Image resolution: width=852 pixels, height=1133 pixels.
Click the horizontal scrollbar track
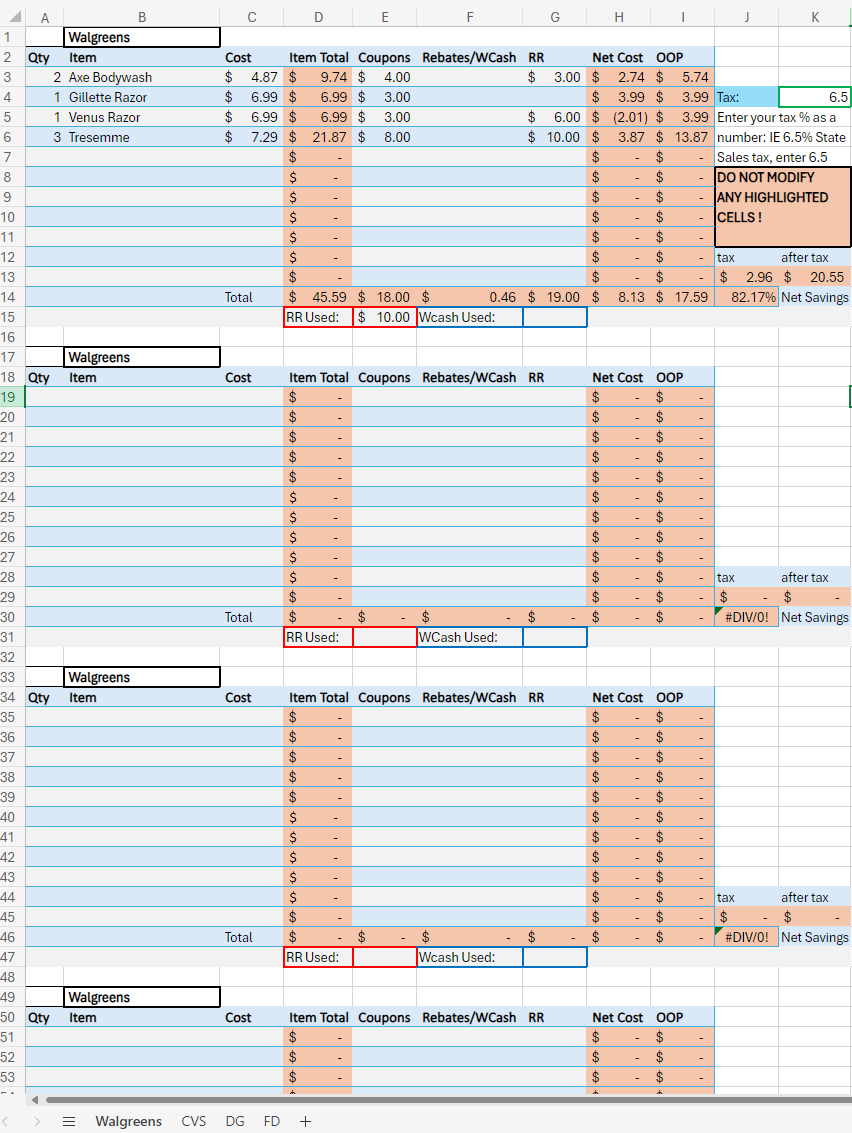(448, 1100)
